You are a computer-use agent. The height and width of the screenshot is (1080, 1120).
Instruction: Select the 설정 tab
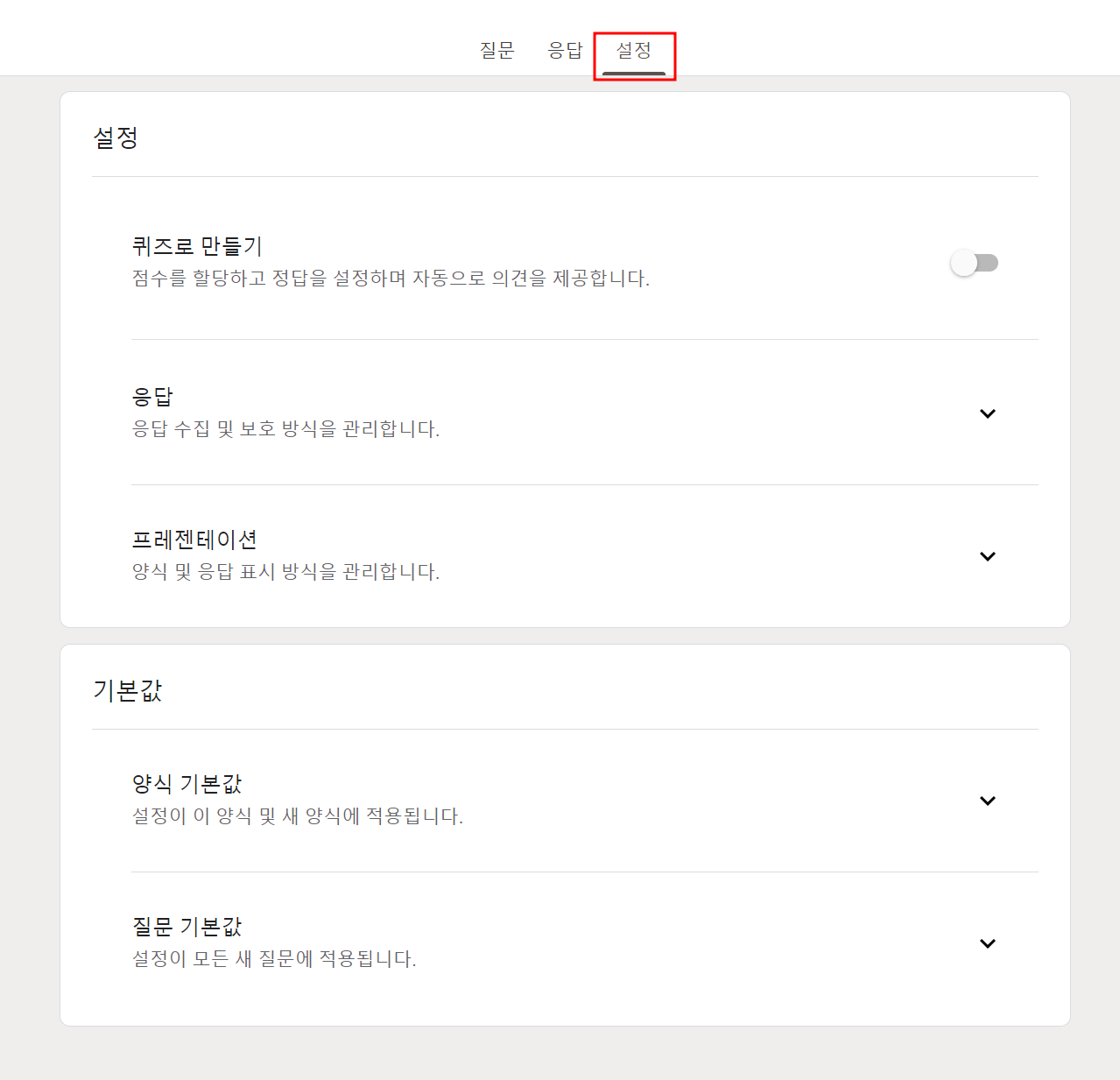pos(633,50)
